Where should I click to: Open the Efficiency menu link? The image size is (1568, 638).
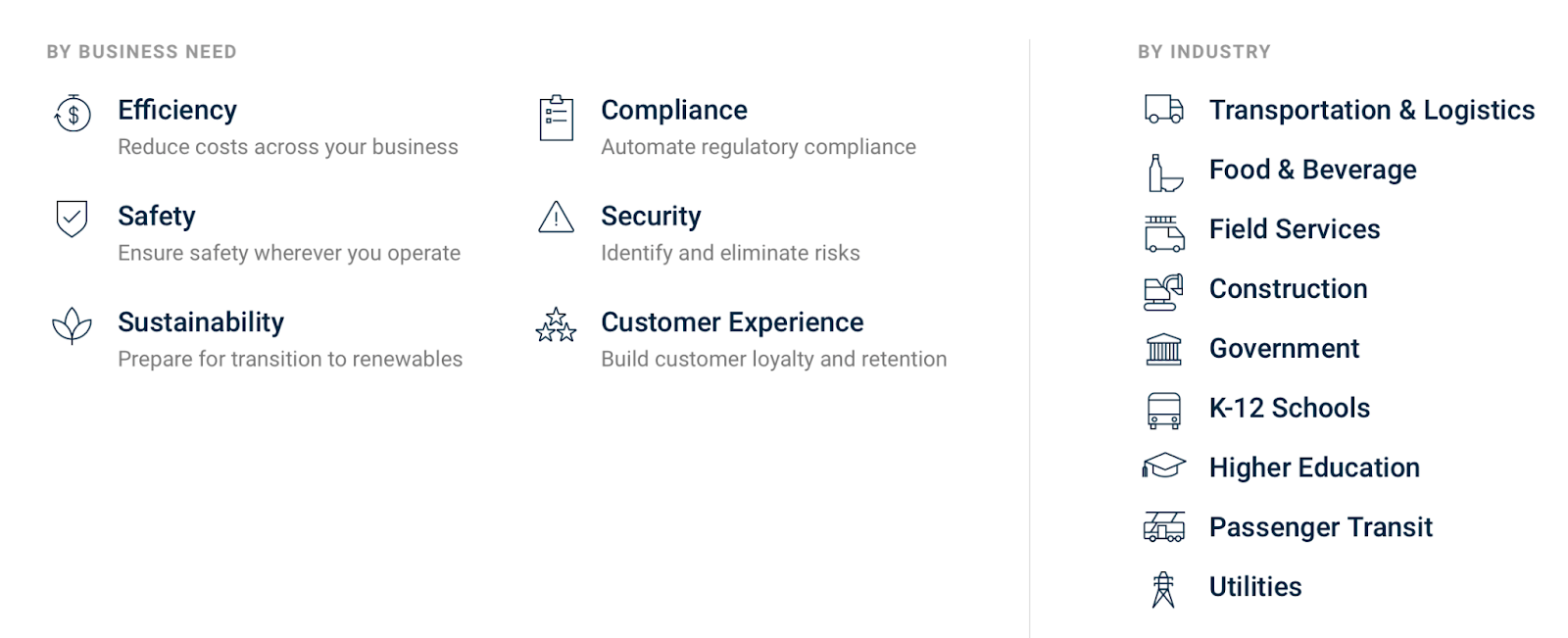pos(177,110)
